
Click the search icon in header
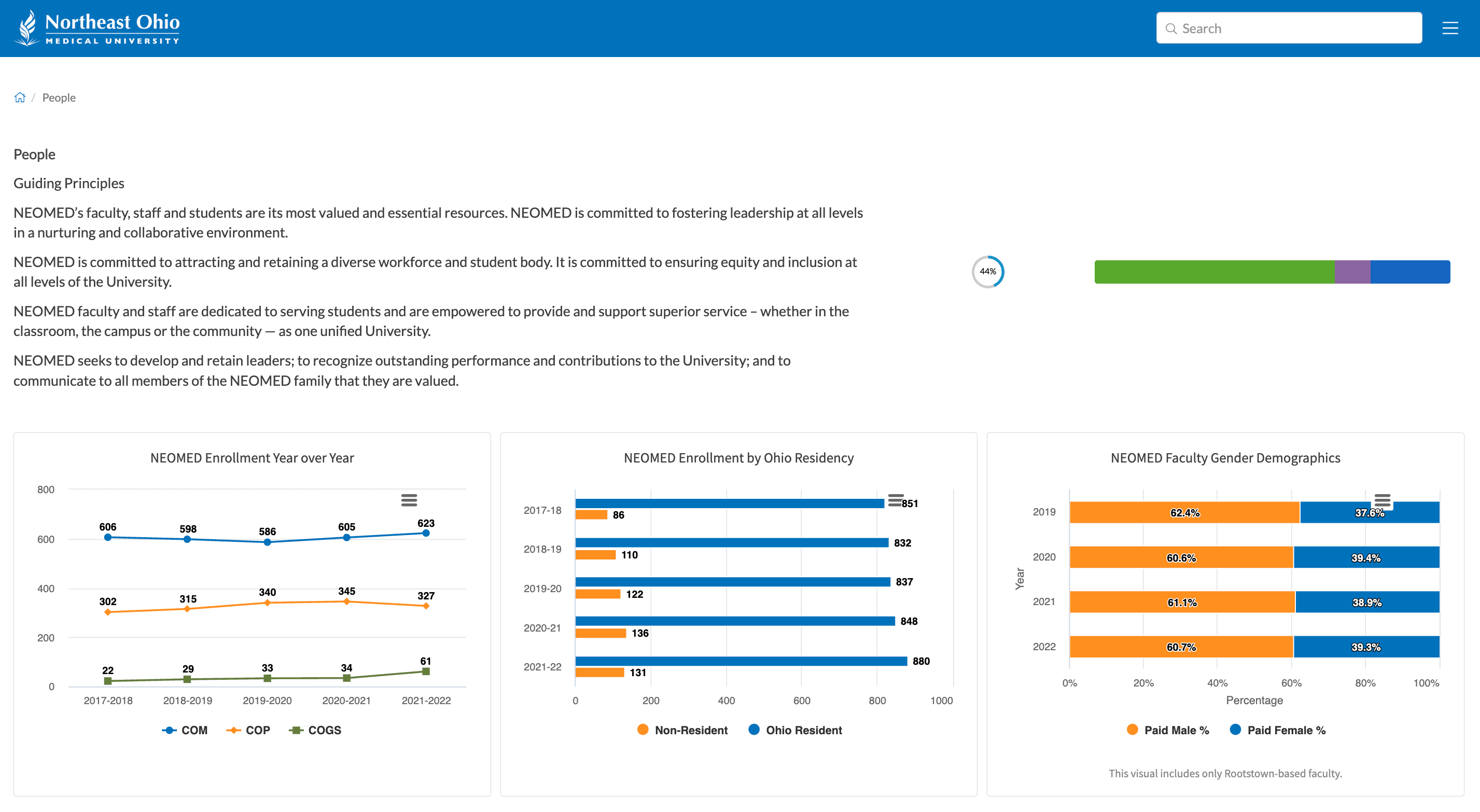tap(1171, 28)
